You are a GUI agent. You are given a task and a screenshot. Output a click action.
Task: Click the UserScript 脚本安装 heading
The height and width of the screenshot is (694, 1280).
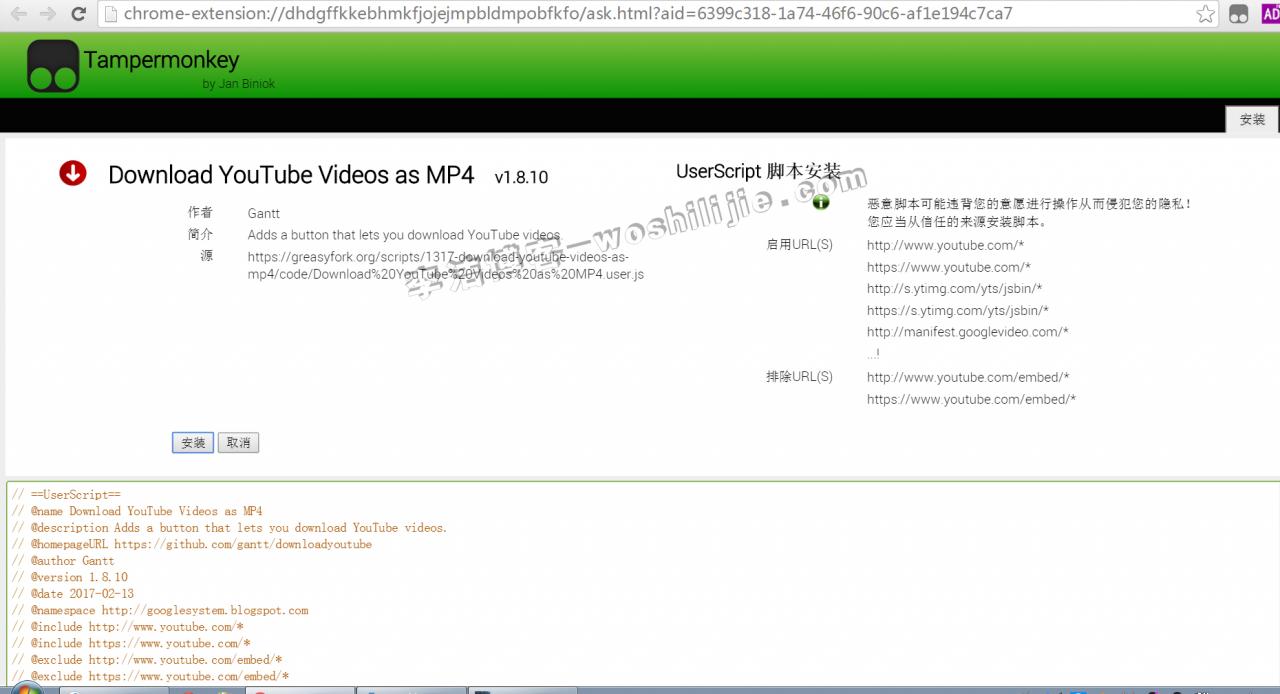click(x=758, y=171)
